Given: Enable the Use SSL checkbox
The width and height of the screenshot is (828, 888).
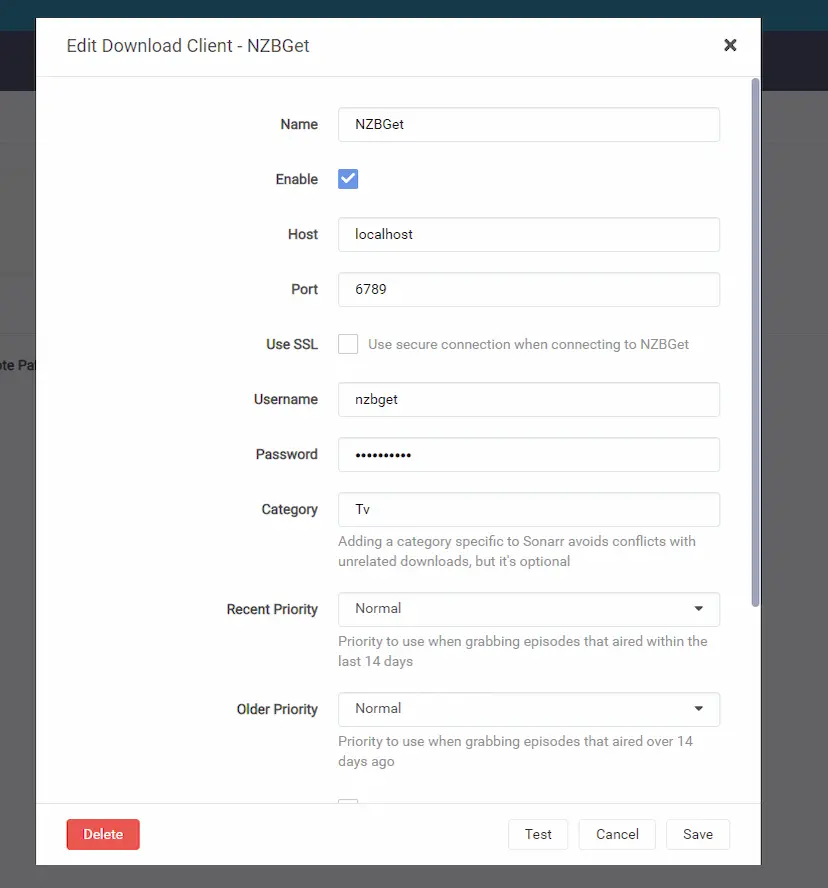Looking at the screenshot, I should tap(348, 344).
